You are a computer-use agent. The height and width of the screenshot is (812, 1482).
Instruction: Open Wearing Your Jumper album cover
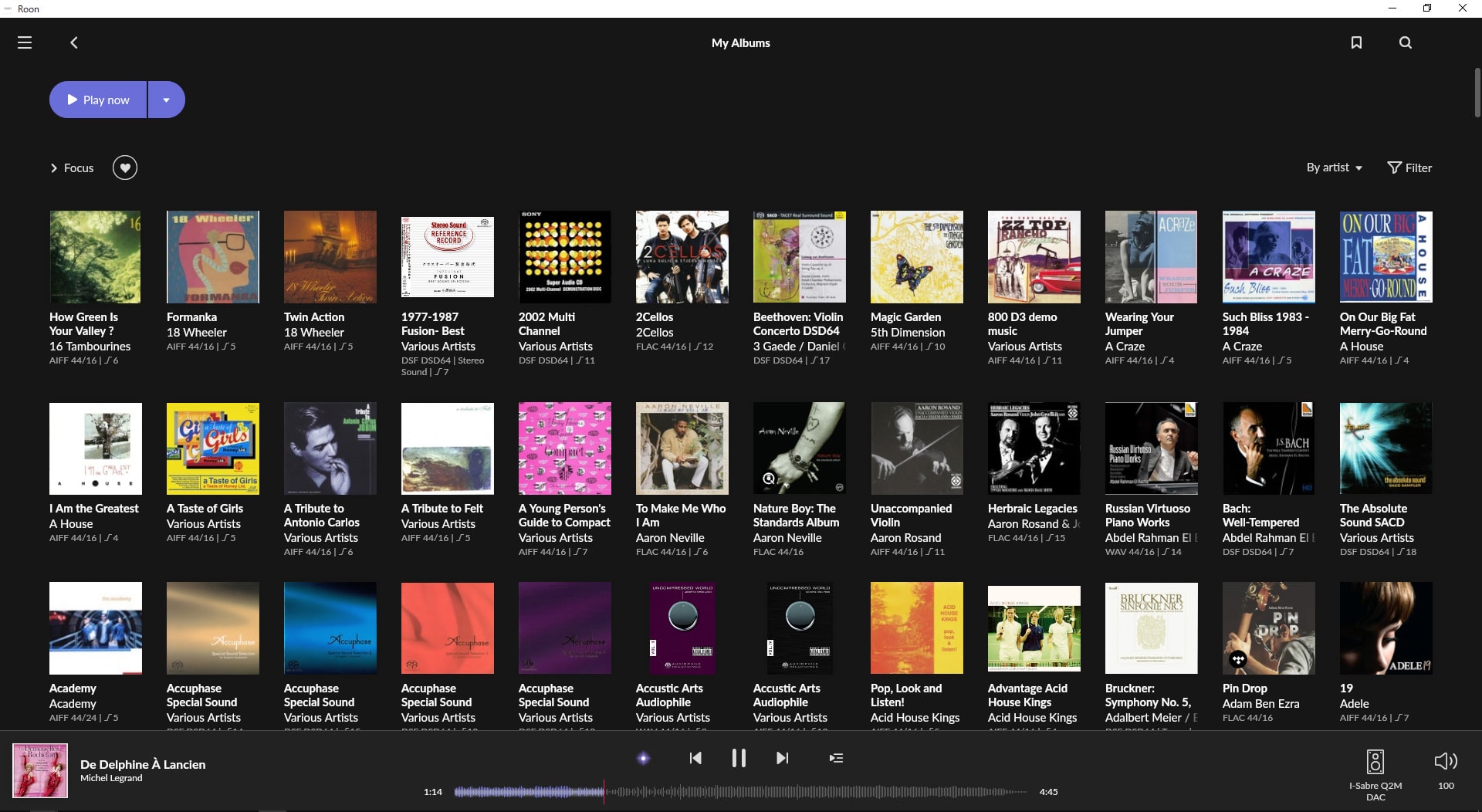point(1152,257)
